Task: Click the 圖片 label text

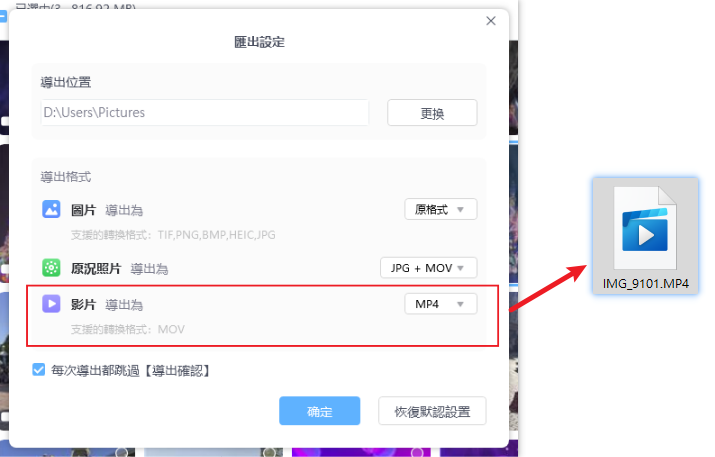Action: 83,210
